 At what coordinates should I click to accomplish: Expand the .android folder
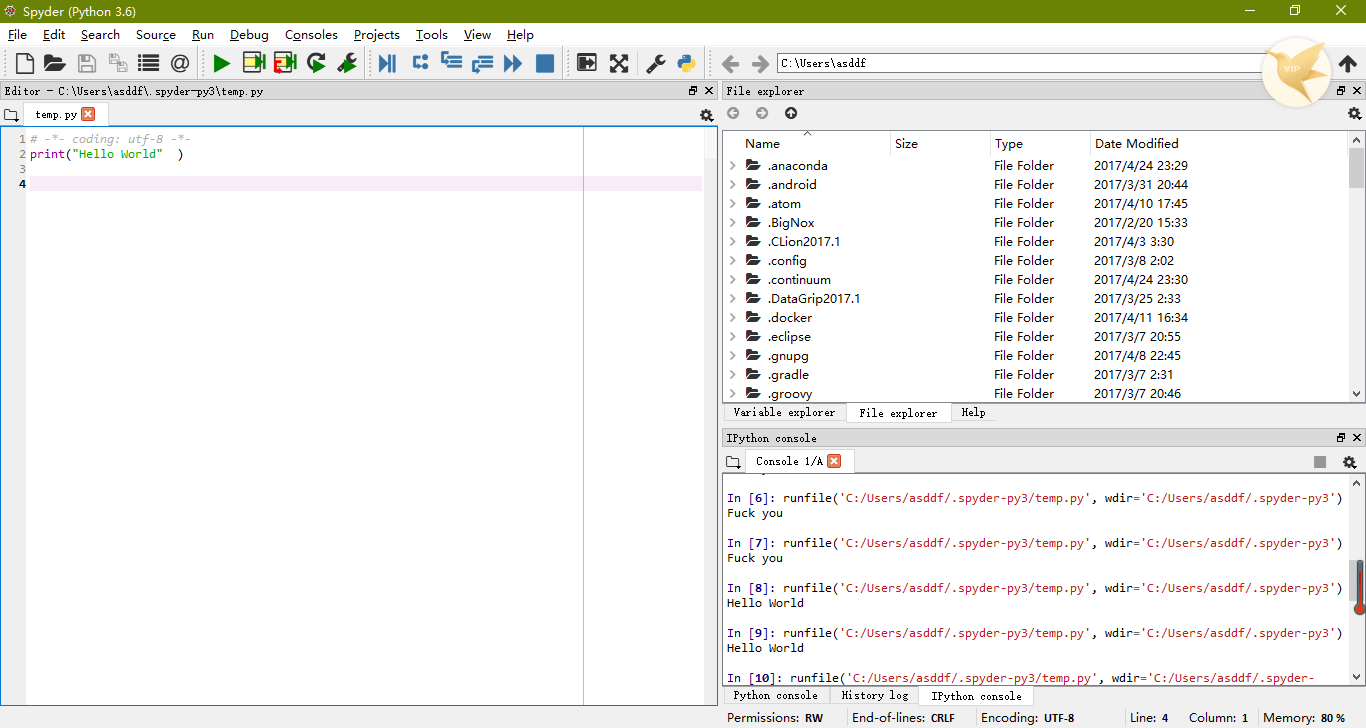coord(732,185)
